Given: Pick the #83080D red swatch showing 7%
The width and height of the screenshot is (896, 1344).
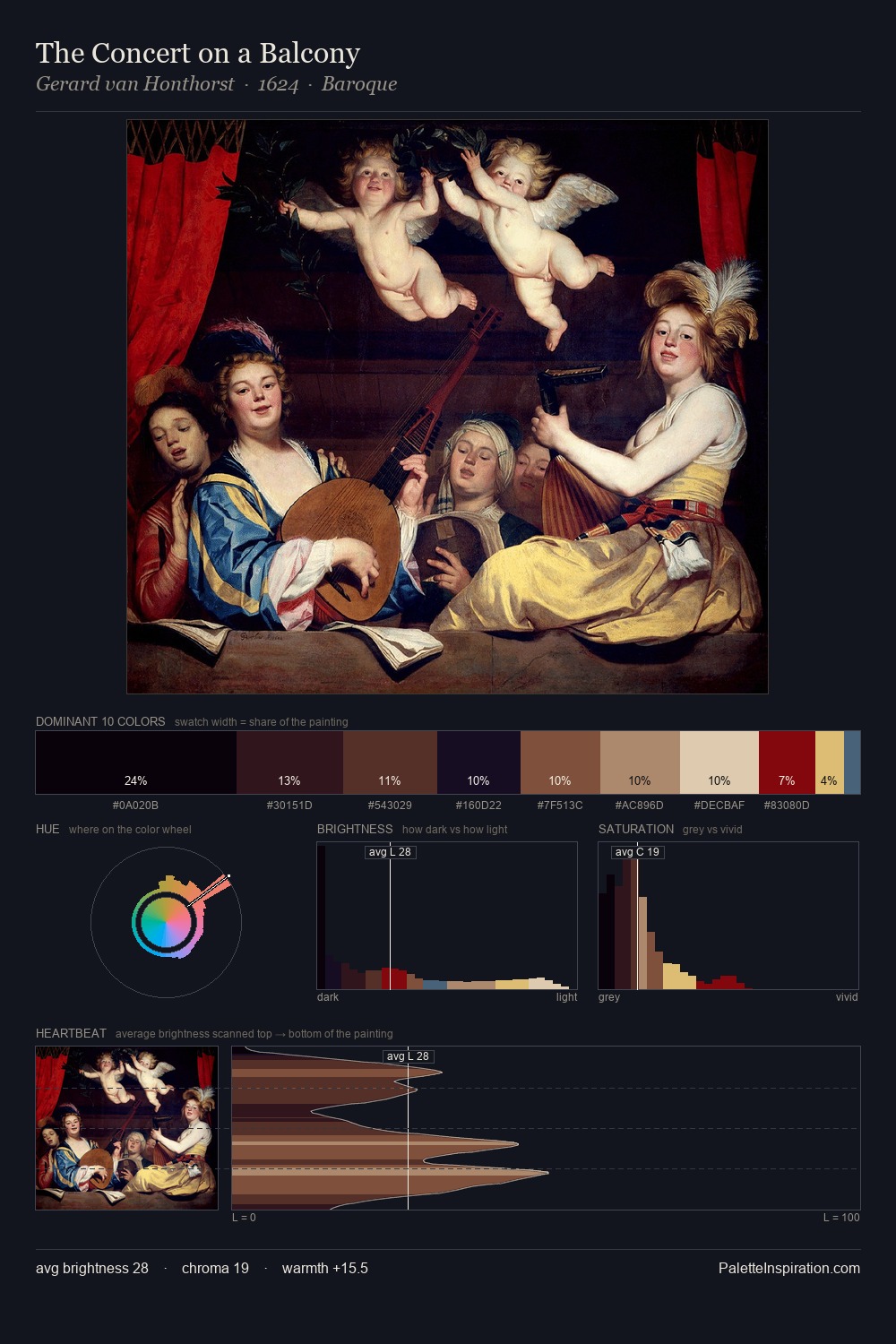Looking at the screenshot, I should point(787,762).
